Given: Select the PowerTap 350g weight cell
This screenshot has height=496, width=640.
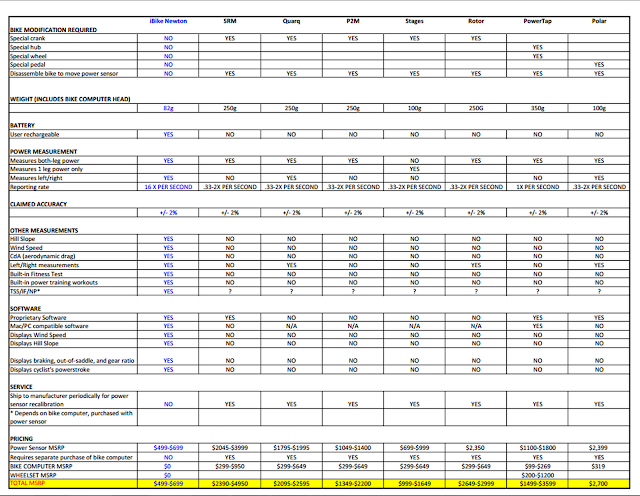Looking at the screenshot, I should [536, 107].
